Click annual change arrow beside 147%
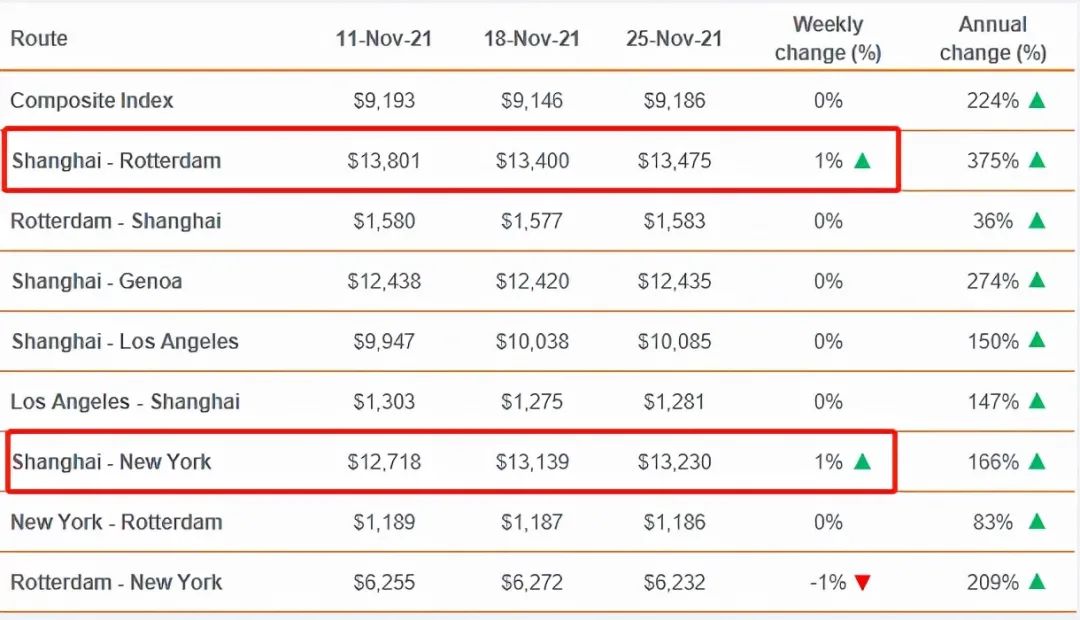The height and width of the screenshot is (620, 1080). click(x=1037, y=402)
